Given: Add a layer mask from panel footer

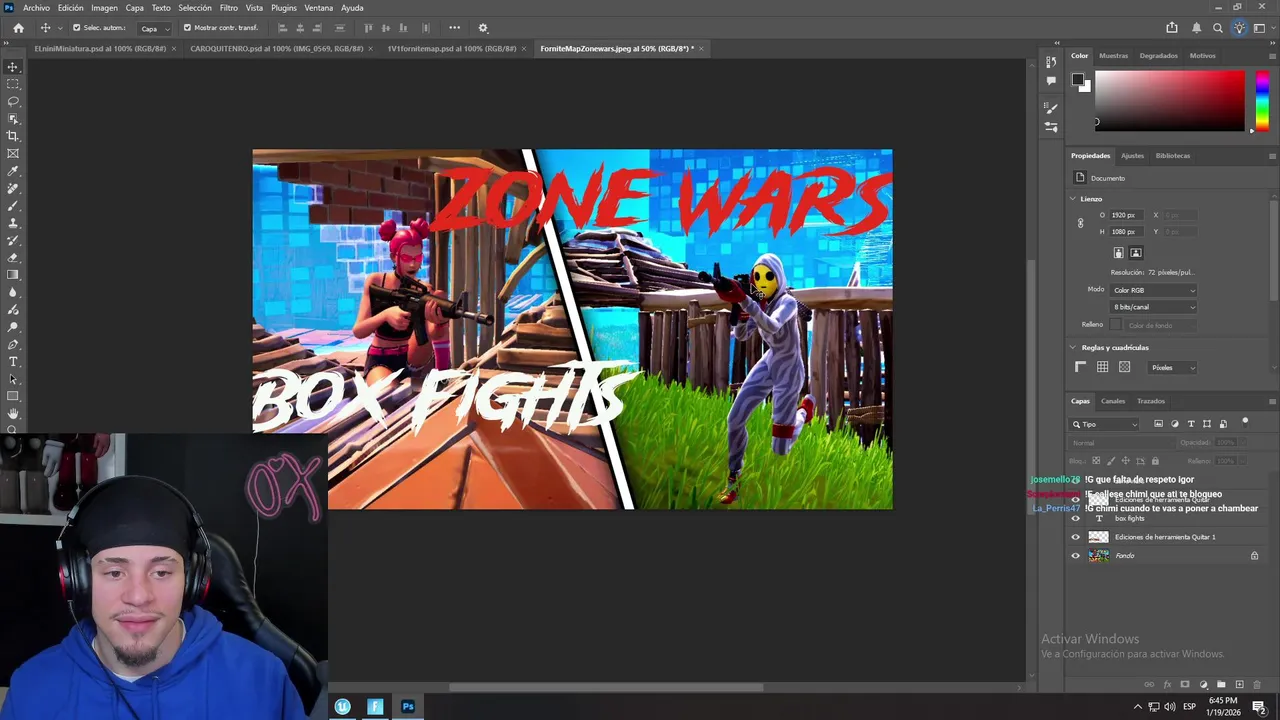Looking at the screenshot, I should pyautogui.click(x=1185, y=685).
